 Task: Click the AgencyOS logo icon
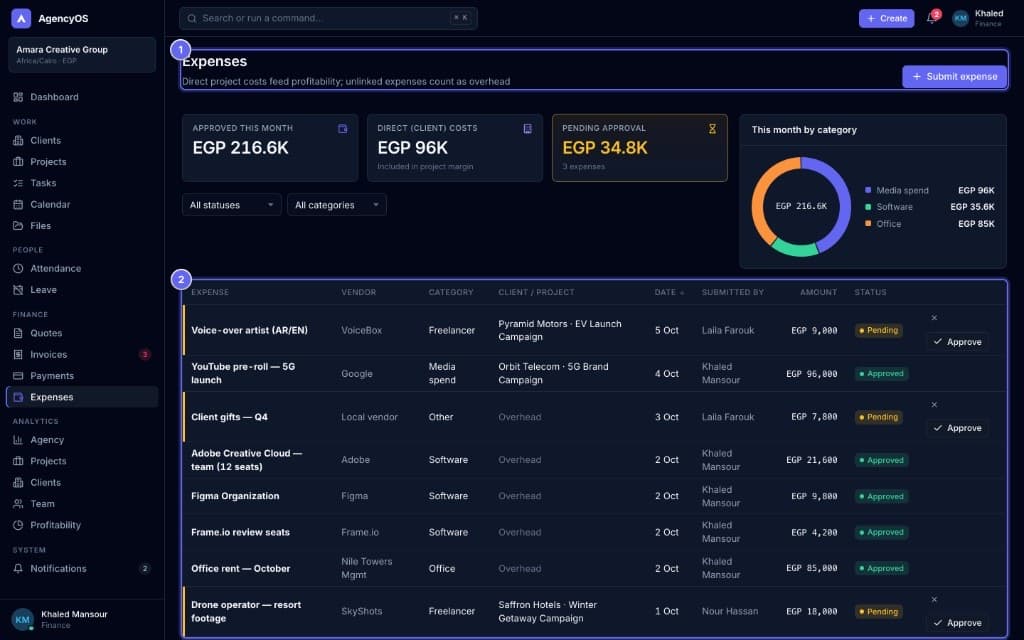[21, 18]
